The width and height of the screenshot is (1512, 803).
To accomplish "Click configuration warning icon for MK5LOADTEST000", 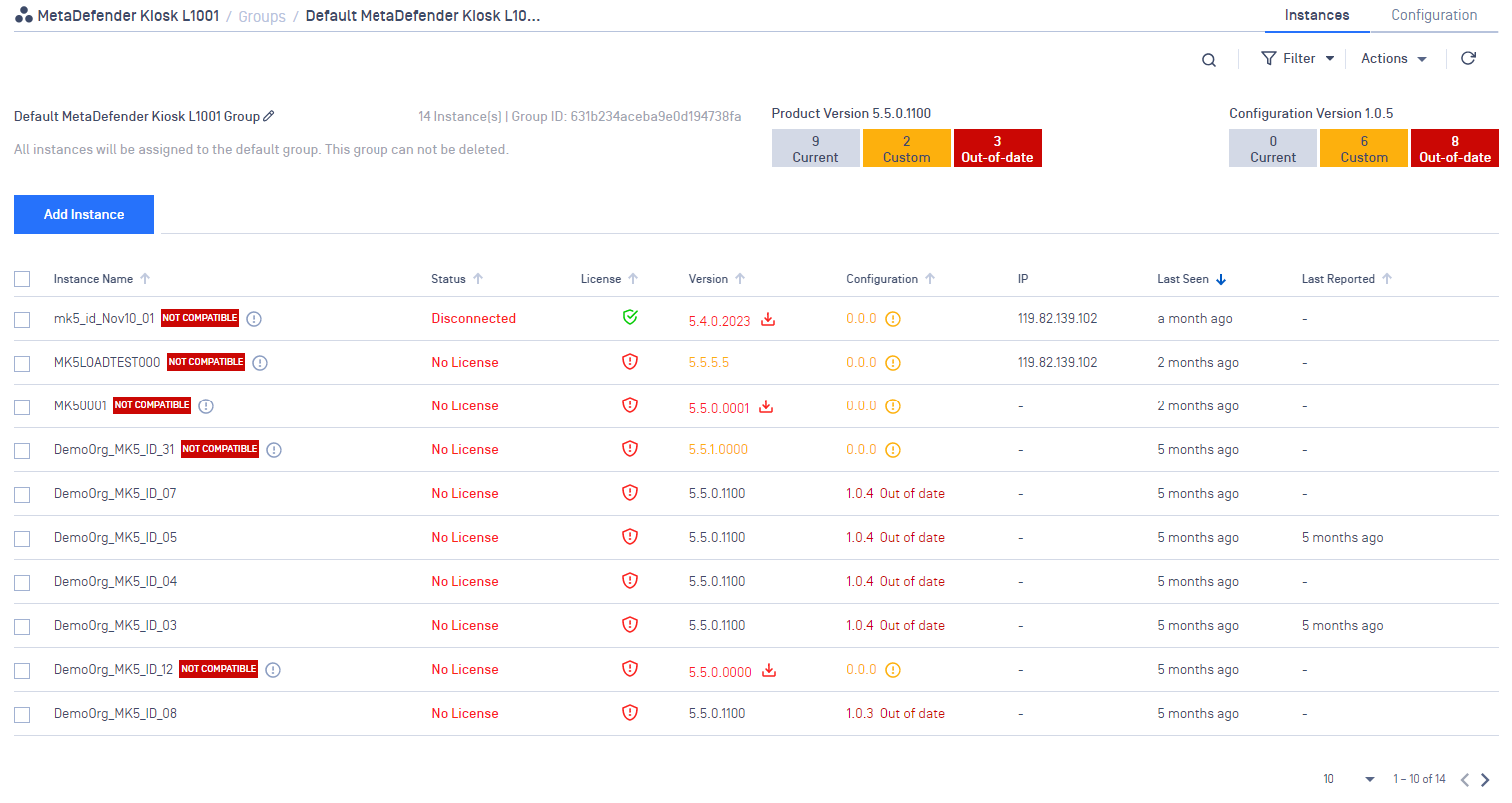I will pyautogui.click(x=893, y=363).
